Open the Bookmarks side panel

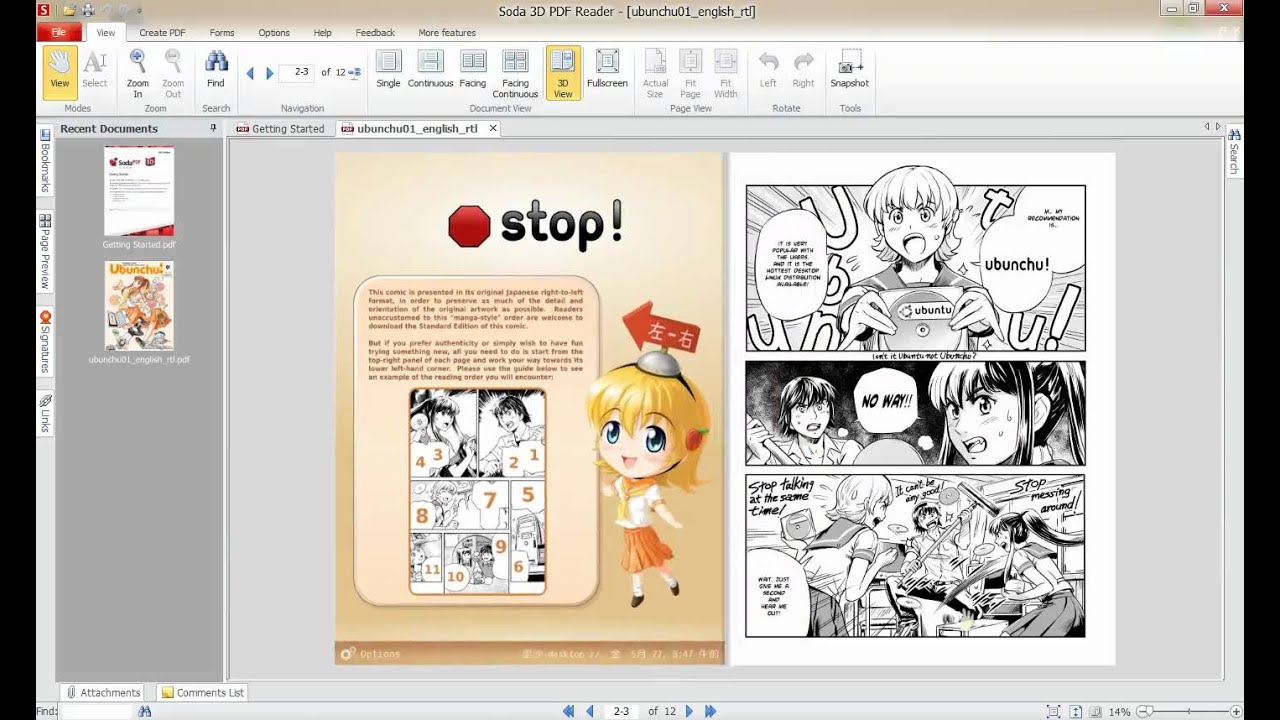click(x=45, y=160)
